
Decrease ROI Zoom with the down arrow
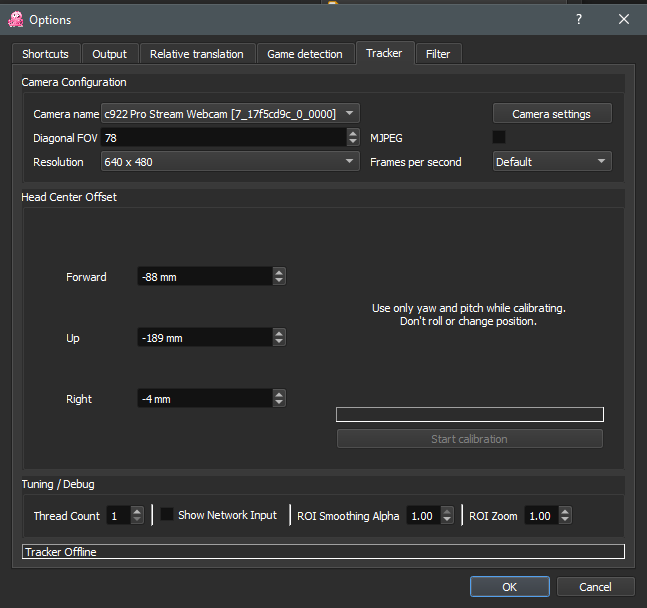(x=565, y=520)
